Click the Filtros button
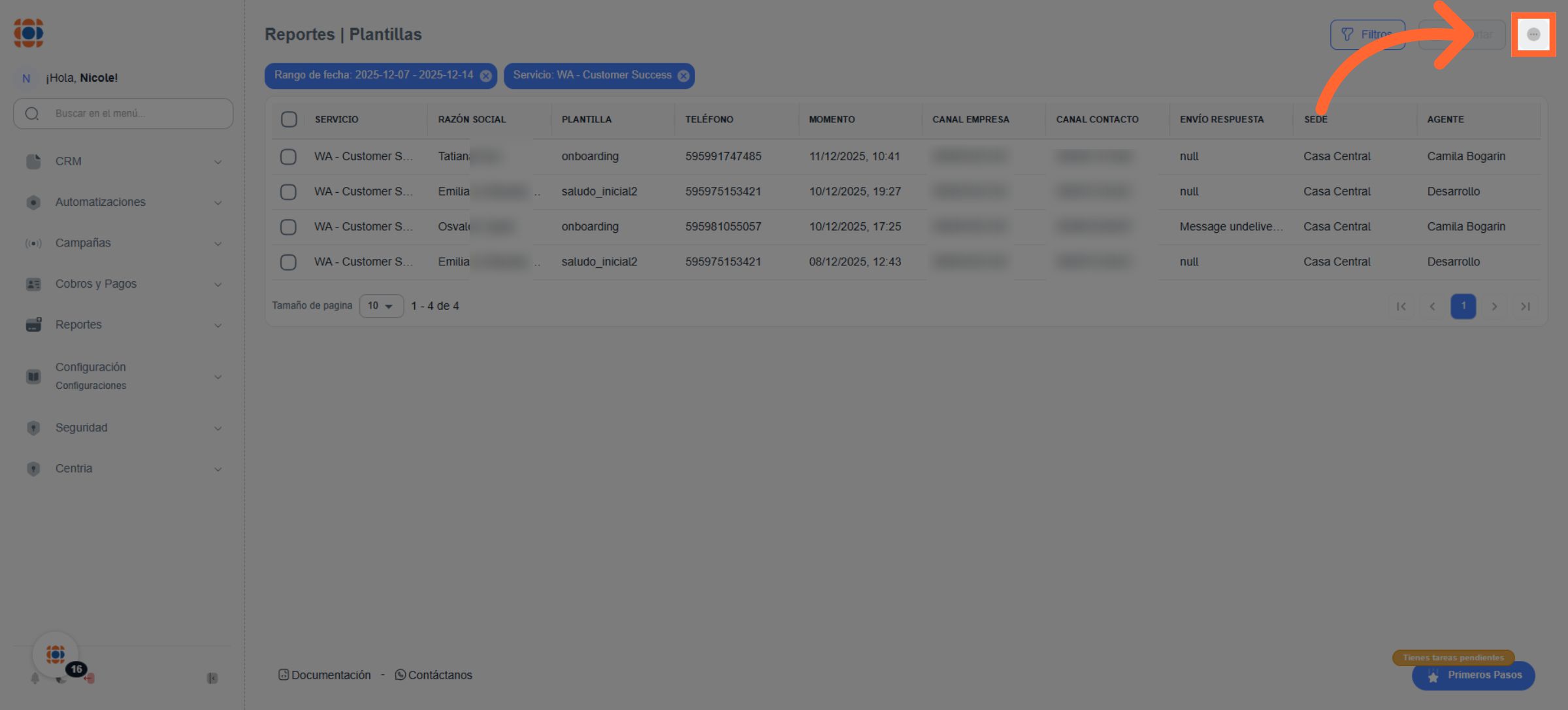This screenshot has height=710, width=1568. tap(1367, 35)
